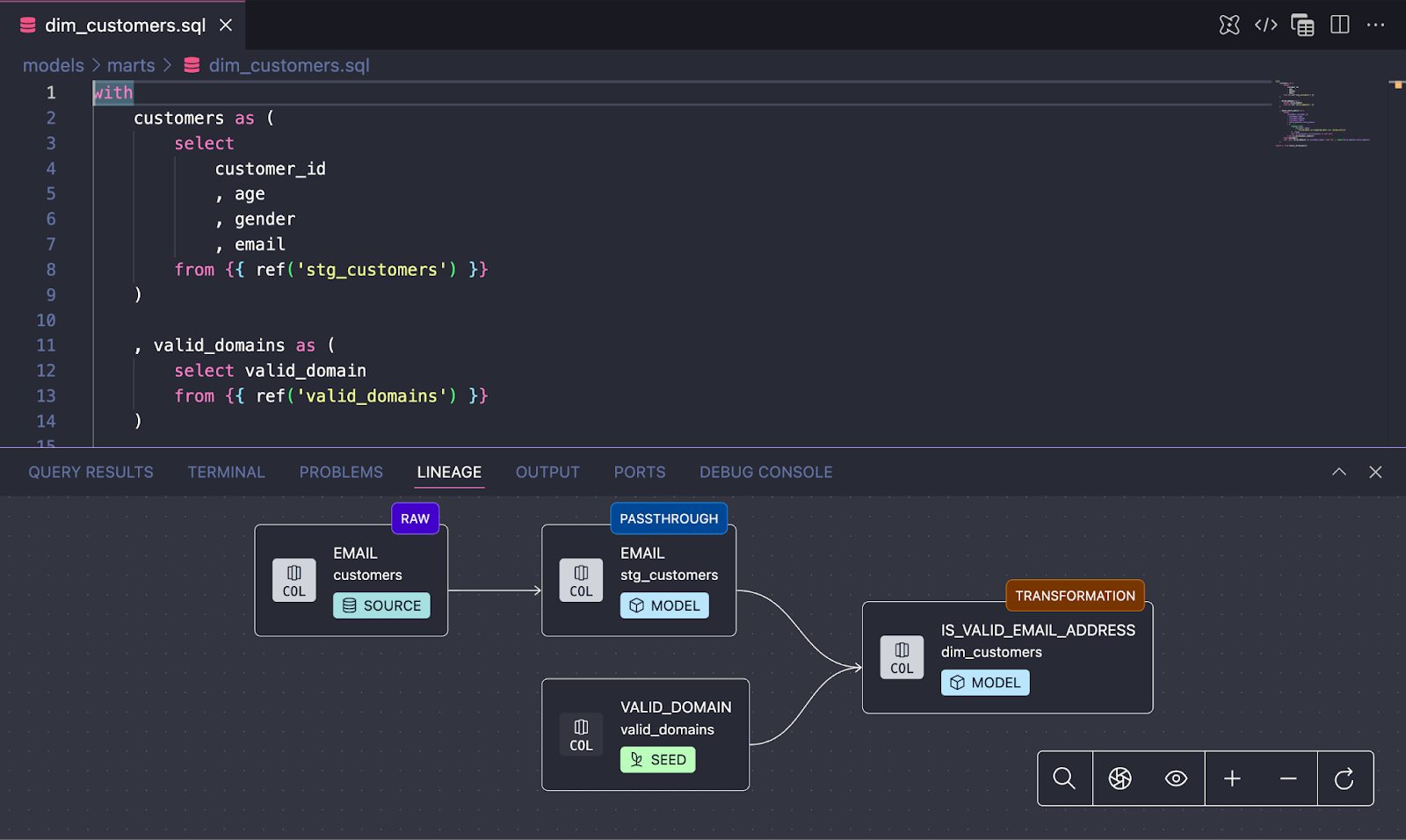Zoom out of the lineage graph
The height and width of the screenshot is (840, 1406).
coord(1288,778)
